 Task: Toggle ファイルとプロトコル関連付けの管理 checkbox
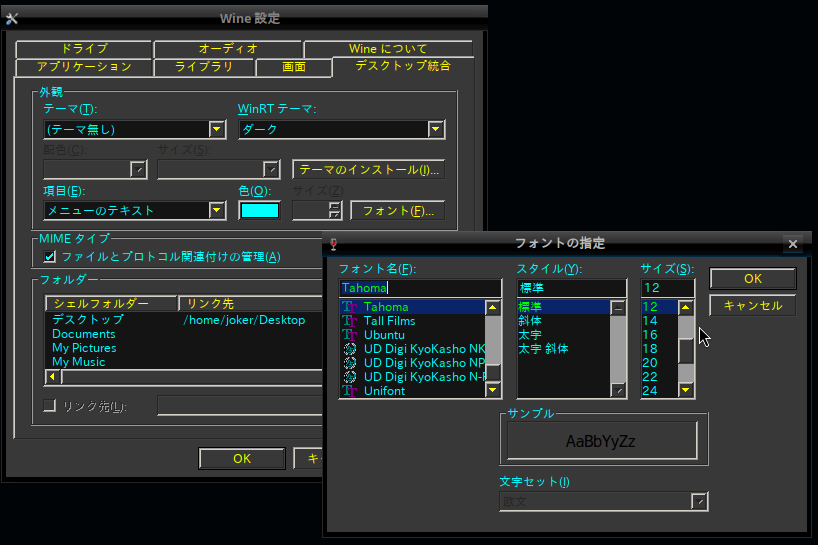click(x=50, y=257)
